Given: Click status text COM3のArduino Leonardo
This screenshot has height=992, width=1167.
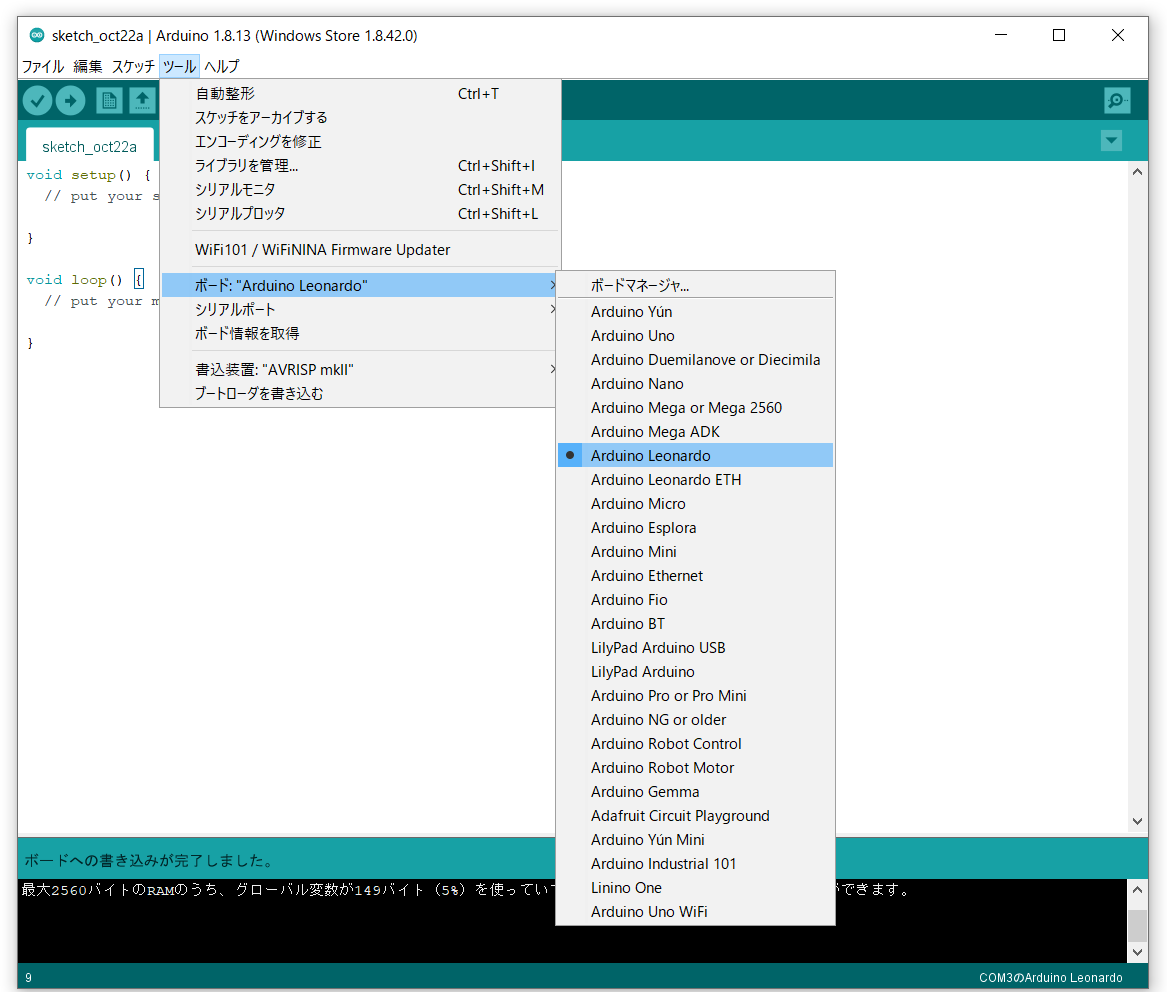Looking at the screenshot, I should click(x=1050, y=977).
